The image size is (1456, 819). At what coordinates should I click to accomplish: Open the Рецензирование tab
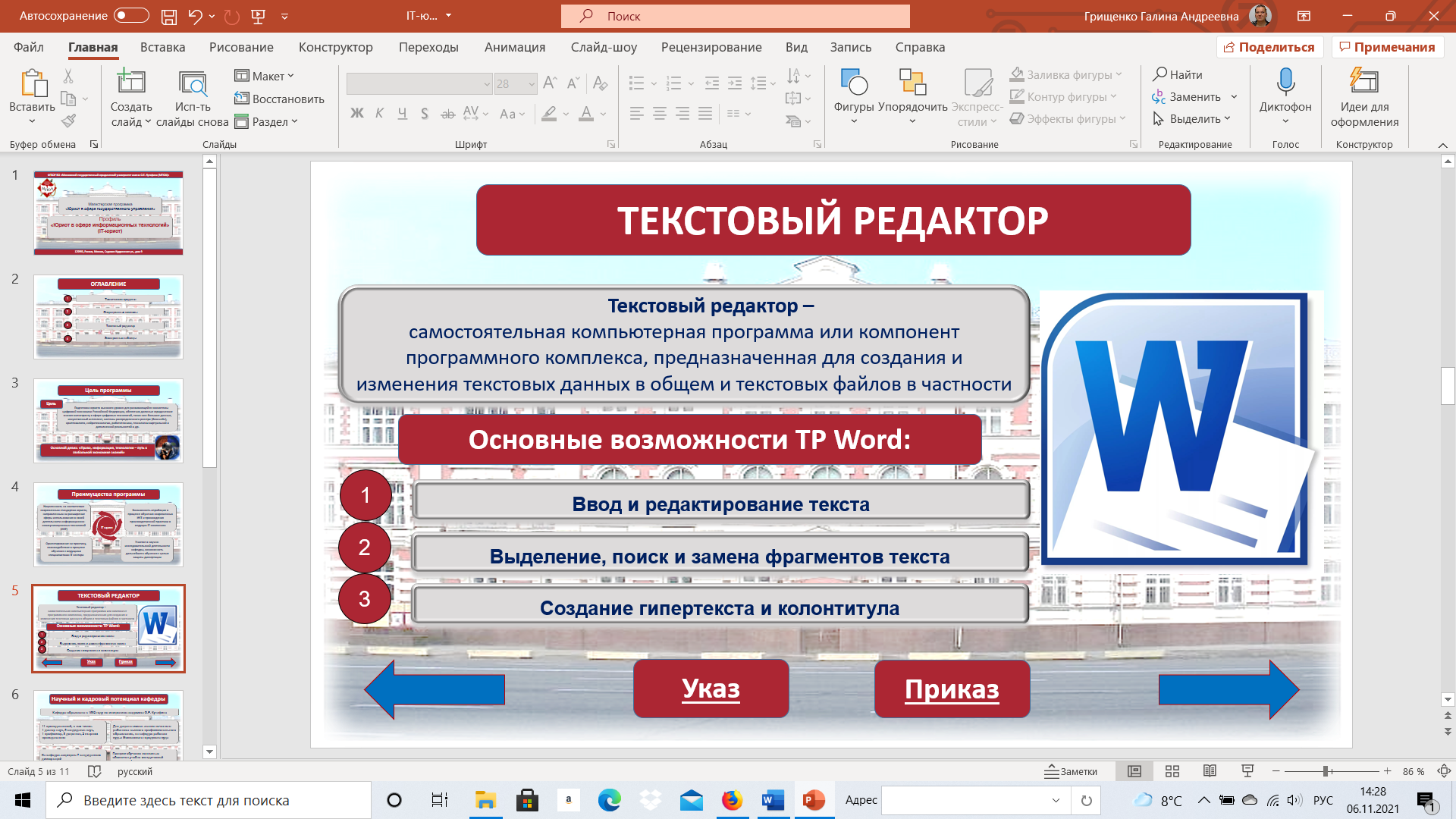click(x=711, y=47)
